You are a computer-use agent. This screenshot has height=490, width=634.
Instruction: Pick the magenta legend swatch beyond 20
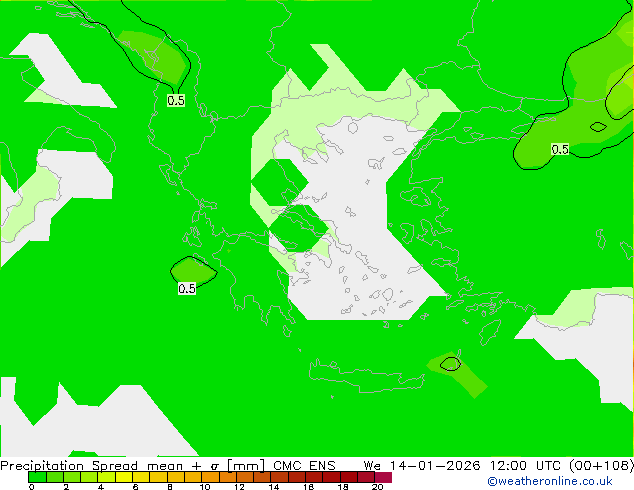pos(383,477)
